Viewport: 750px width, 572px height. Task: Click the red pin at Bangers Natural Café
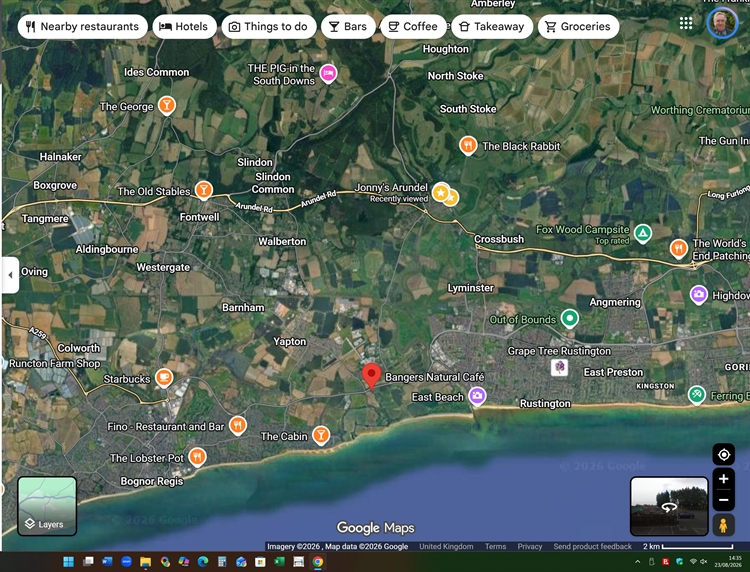coord(371,376)
